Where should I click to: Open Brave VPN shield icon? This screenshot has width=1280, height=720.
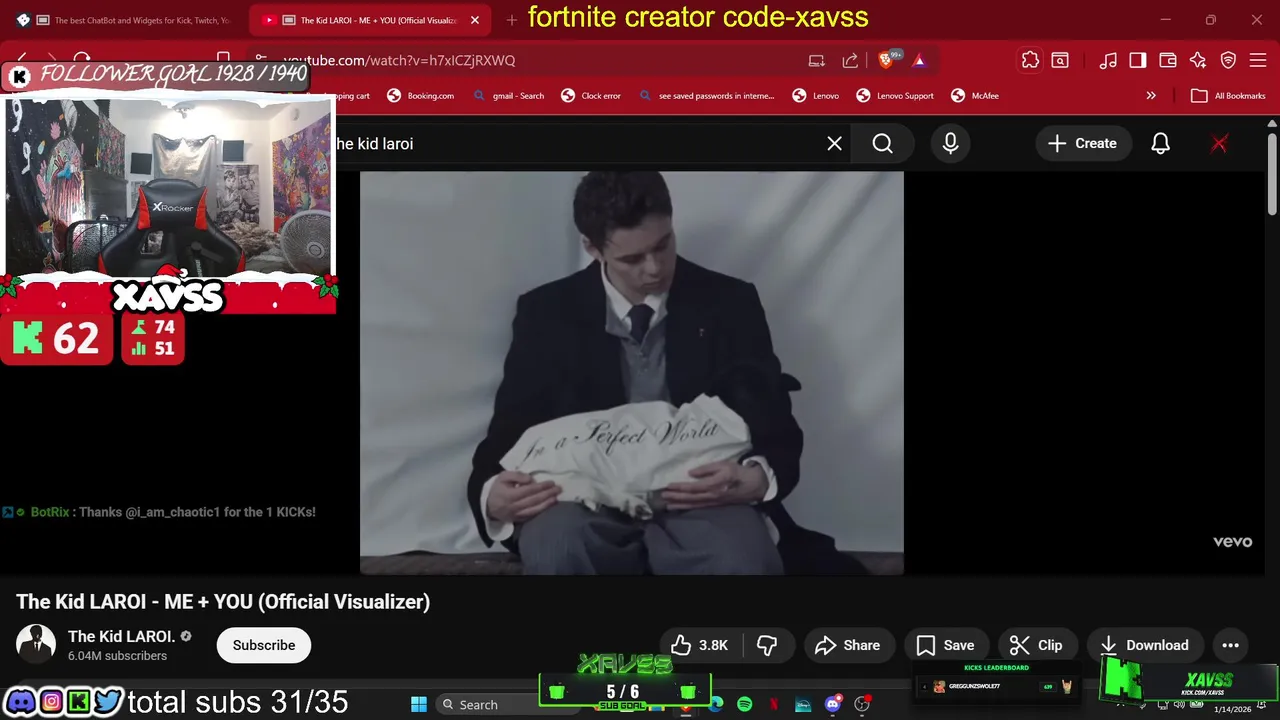1228,60
